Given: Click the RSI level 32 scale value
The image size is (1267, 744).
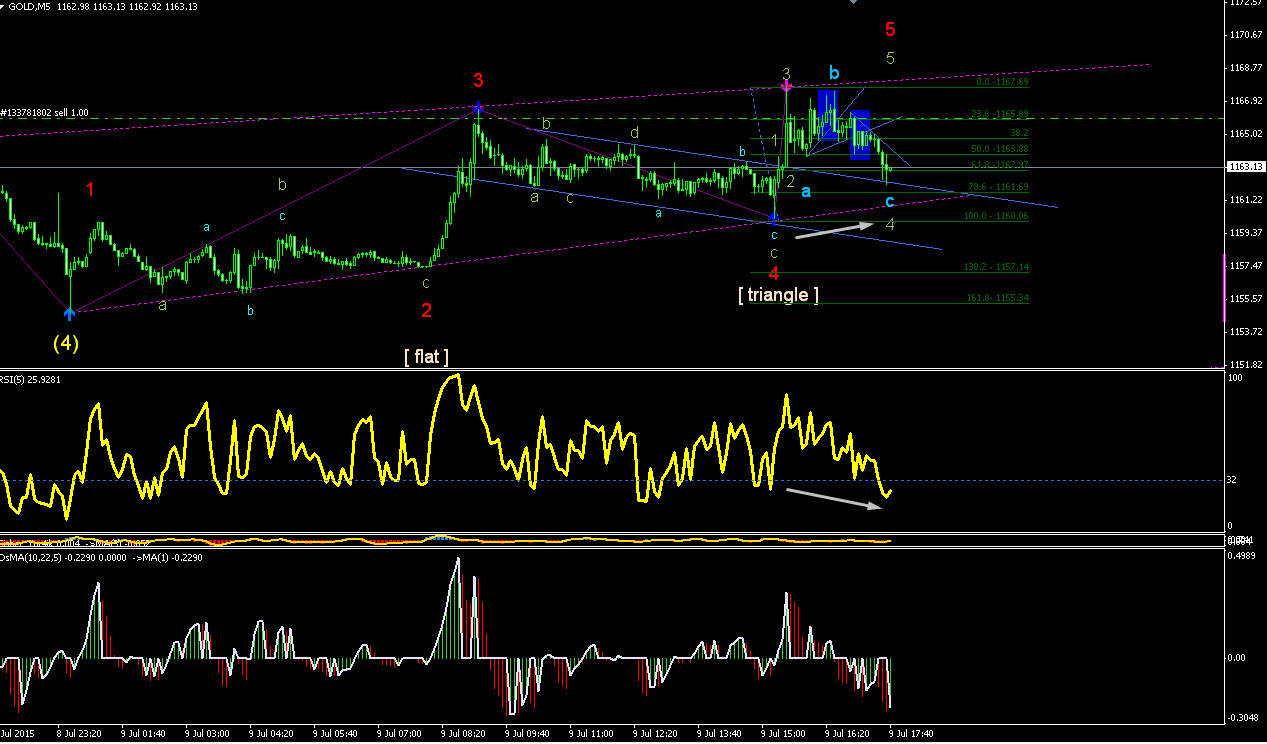Looking at the screenshot, I should click(1232, 480).
